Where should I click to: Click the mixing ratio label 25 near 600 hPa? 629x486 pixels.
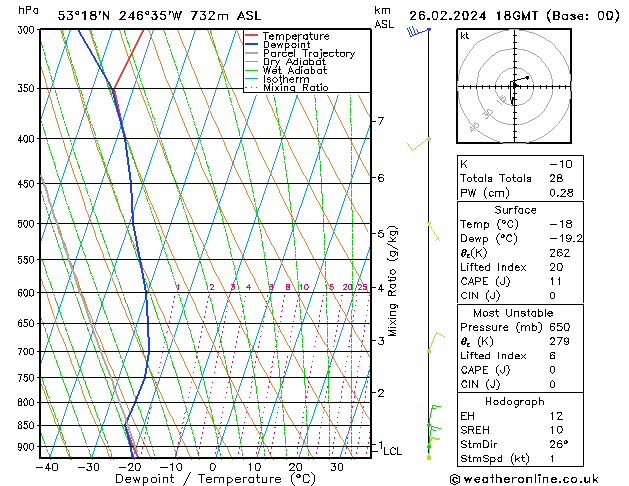click(363, 287)
